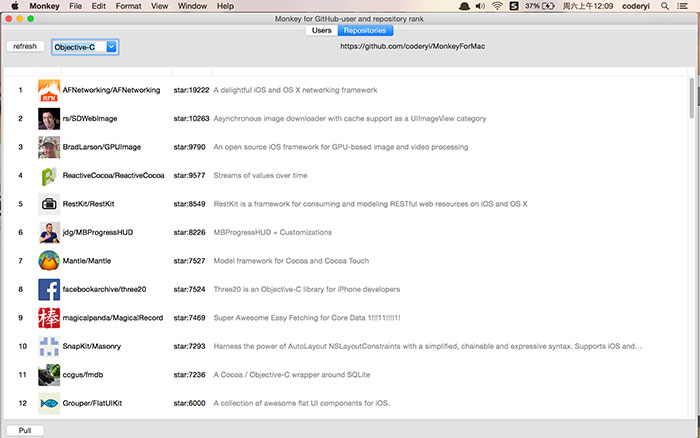
Task: Select the Repositories tab
Action: 359,31
